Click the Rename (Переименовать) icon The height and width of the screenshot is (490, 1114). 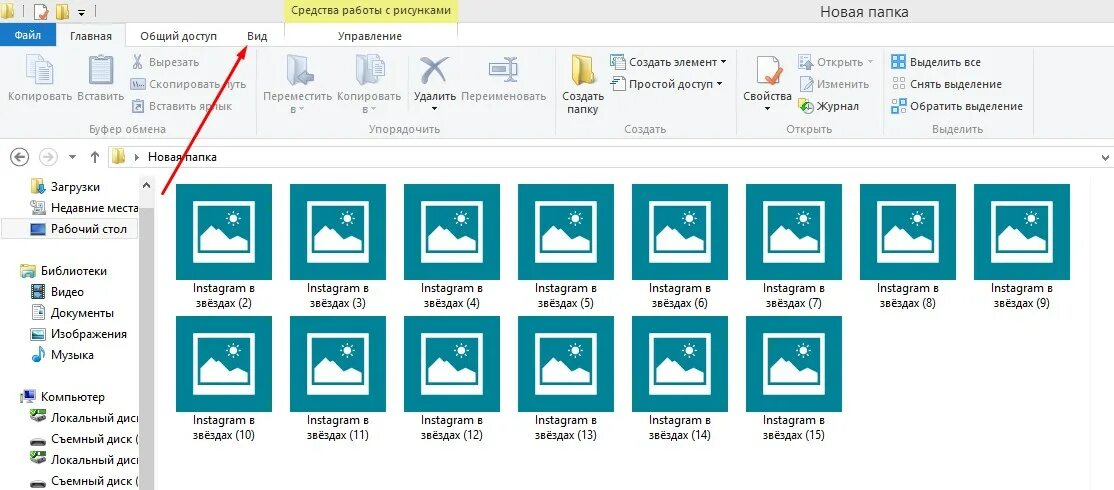[x=504, y=70]
